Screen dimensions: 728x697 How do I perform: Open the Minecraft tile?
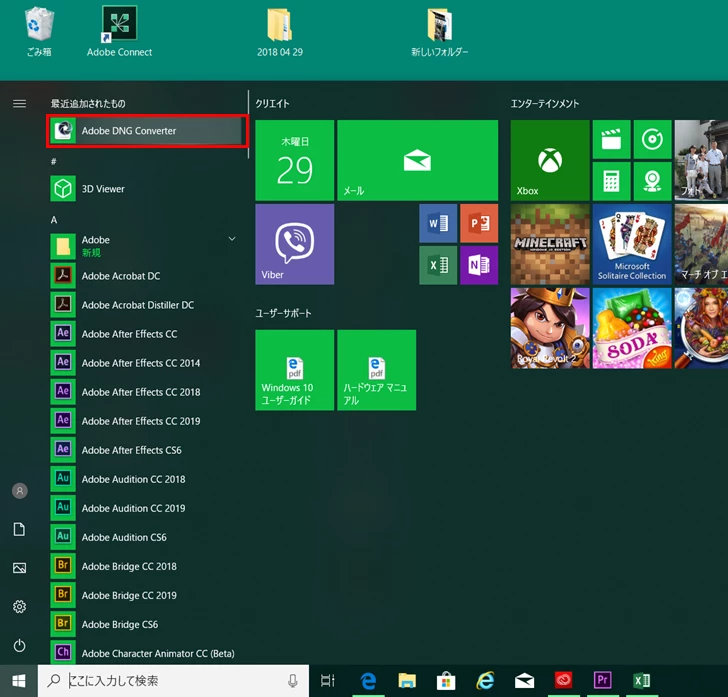[550, 244]
